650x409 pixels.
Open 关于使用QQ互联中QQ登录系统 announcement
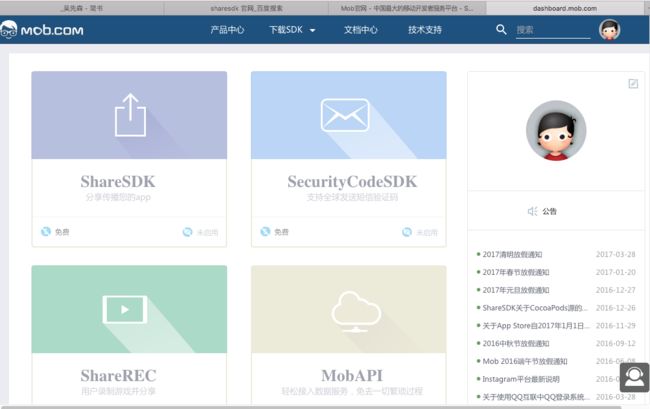[536, 397]
